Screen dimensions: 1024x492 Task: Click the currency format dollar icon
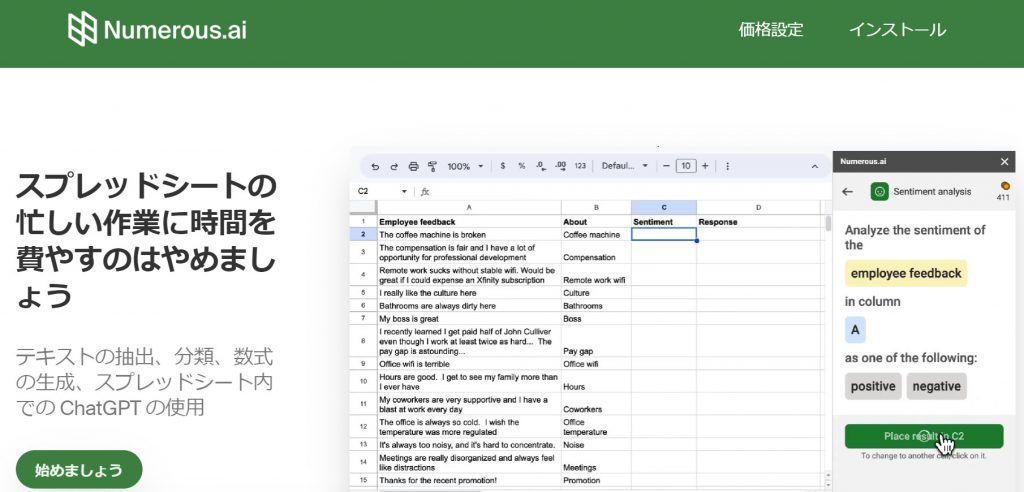point(502,166)
